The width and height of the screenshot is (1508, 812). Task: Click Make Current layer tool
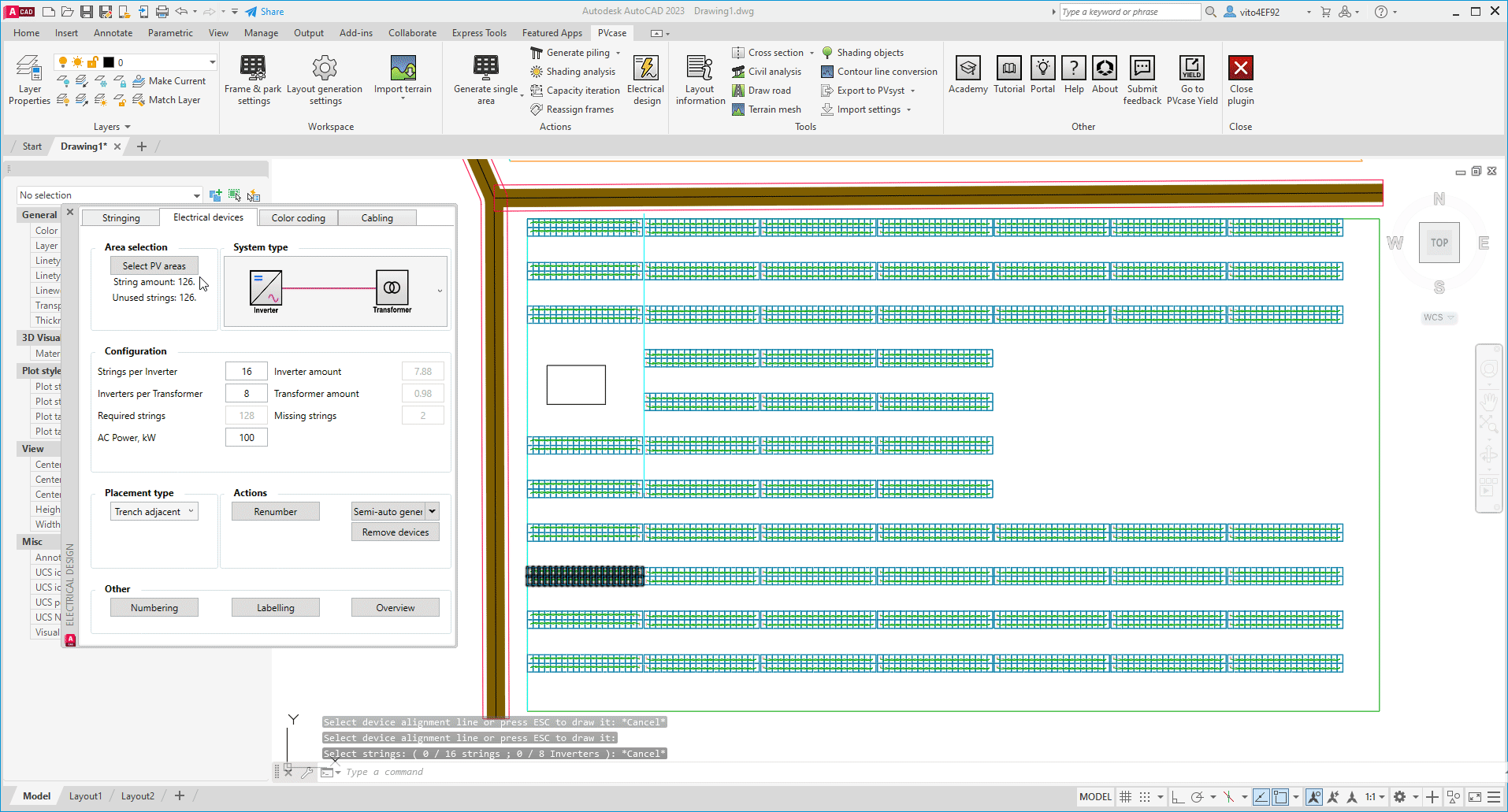(169, 81)
